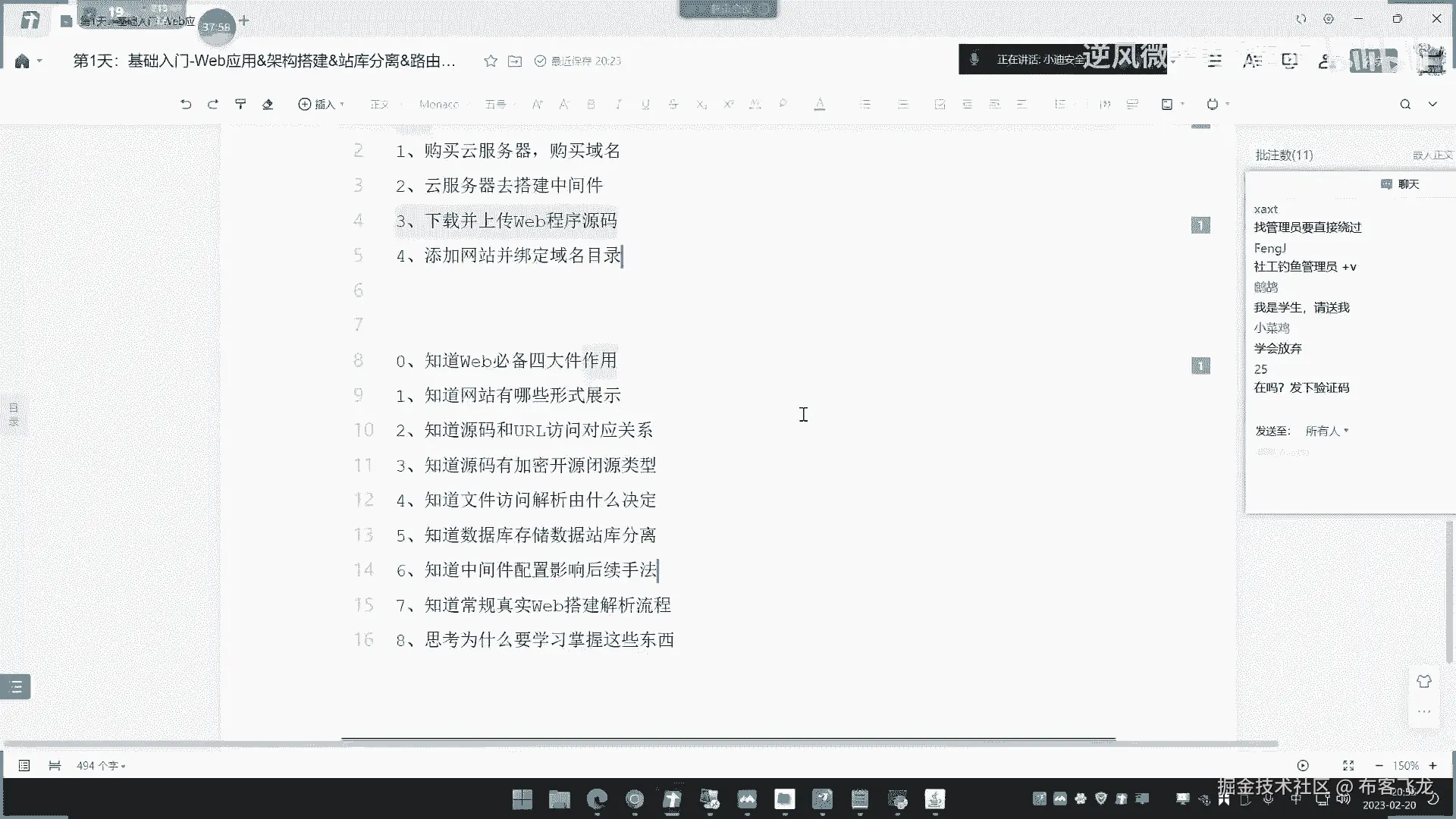Toggle bold formatting
The height and width of the screenshot is (819, 1456).
(x=591, y=104)
